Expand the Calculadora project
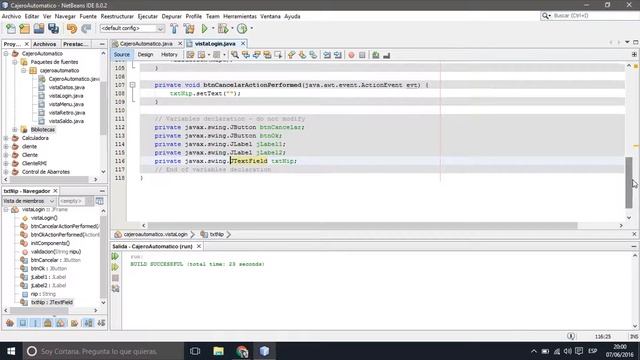 tap(6, 138)
